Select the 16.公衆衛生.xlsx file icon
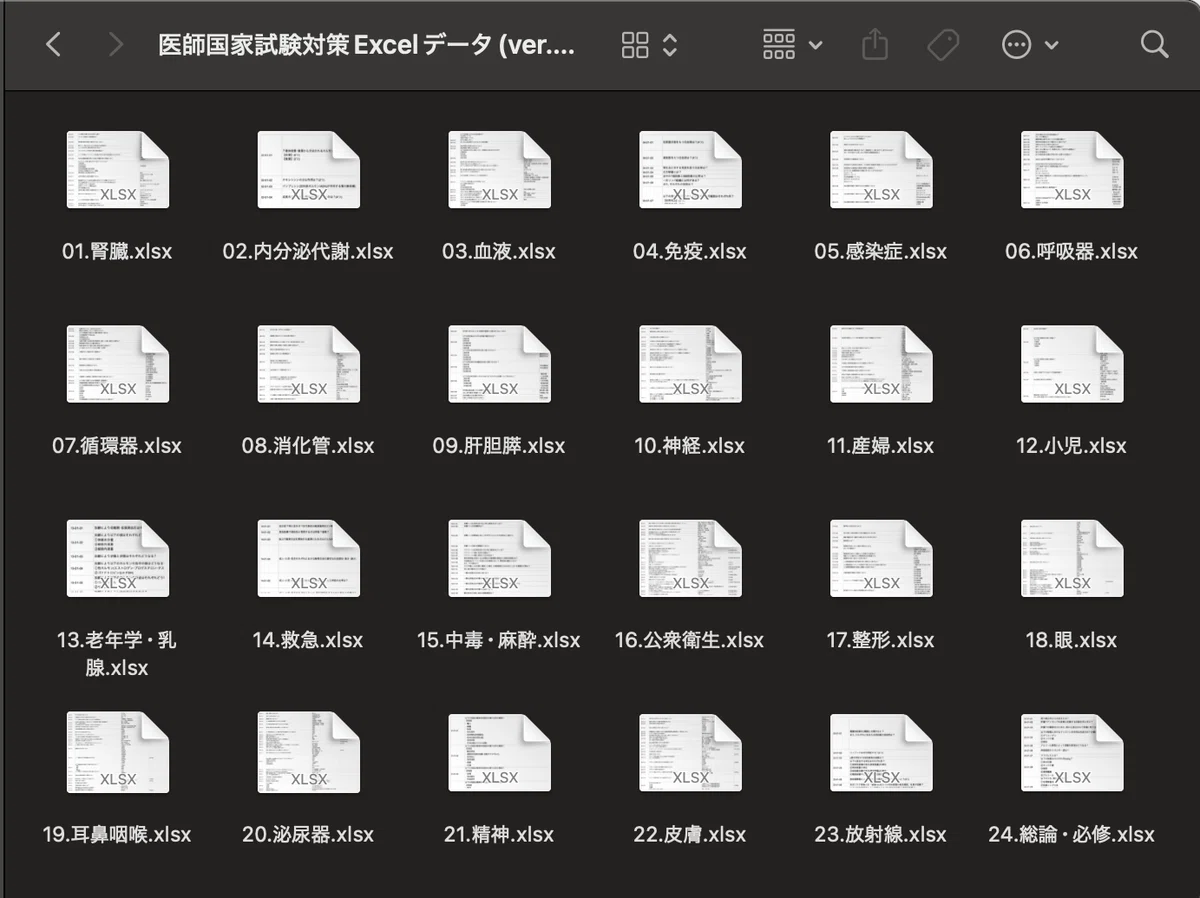The image size is (1200, 898). point(690,558)
